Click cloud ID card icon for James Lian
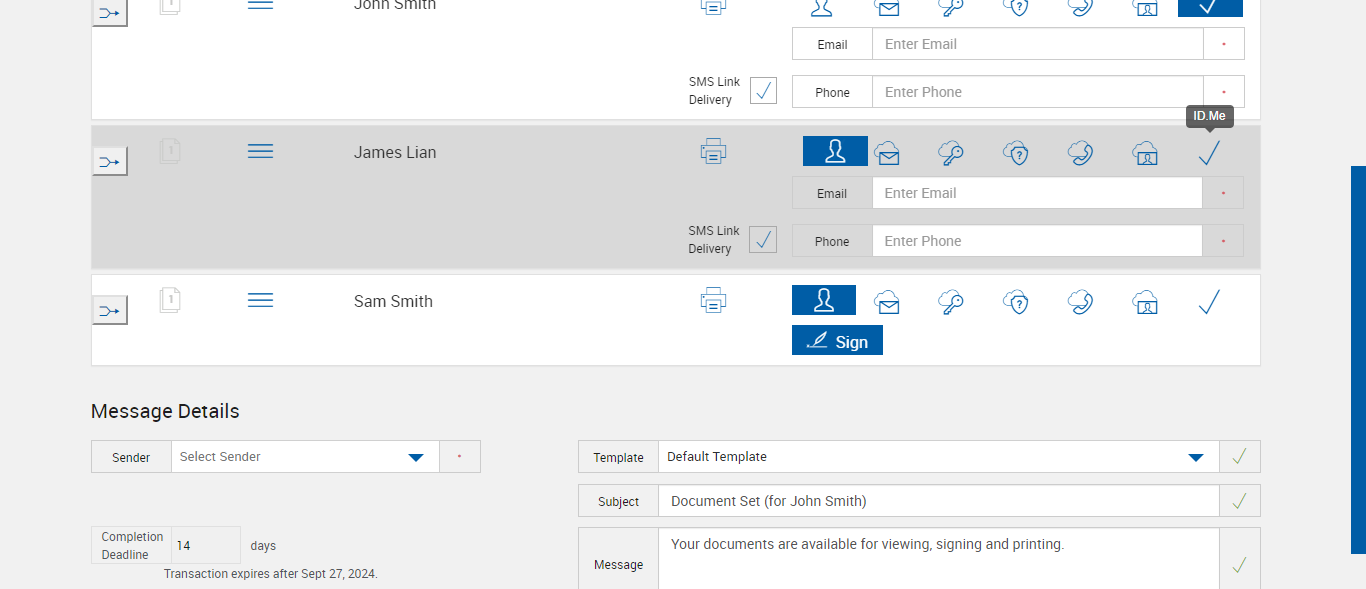The image size is (1366, 589). coord(1145,153)
